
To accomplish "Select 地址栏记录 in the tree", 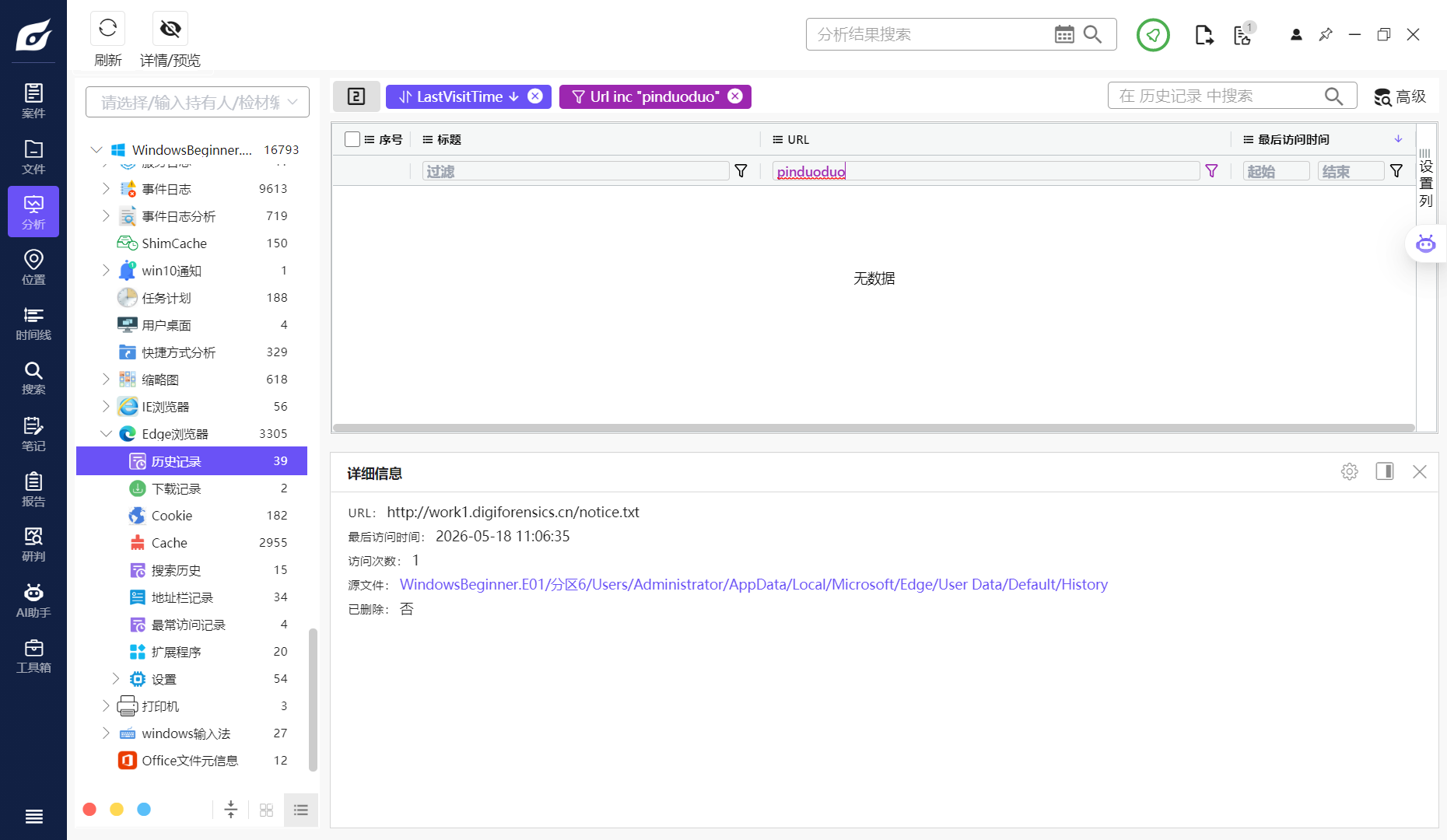I will coord(192,597).
